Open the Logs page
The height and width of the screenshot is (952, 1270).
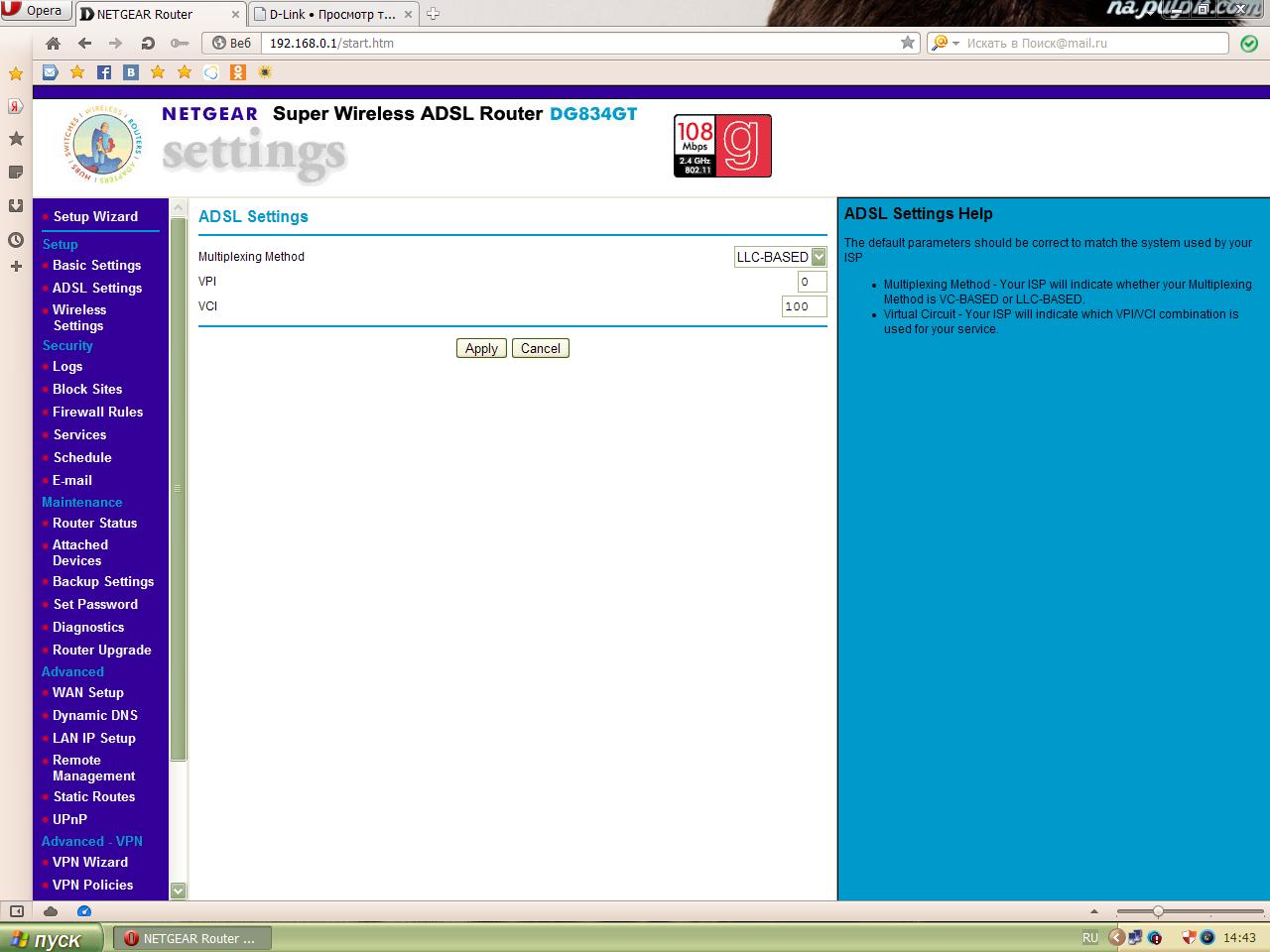click(67, 366)
